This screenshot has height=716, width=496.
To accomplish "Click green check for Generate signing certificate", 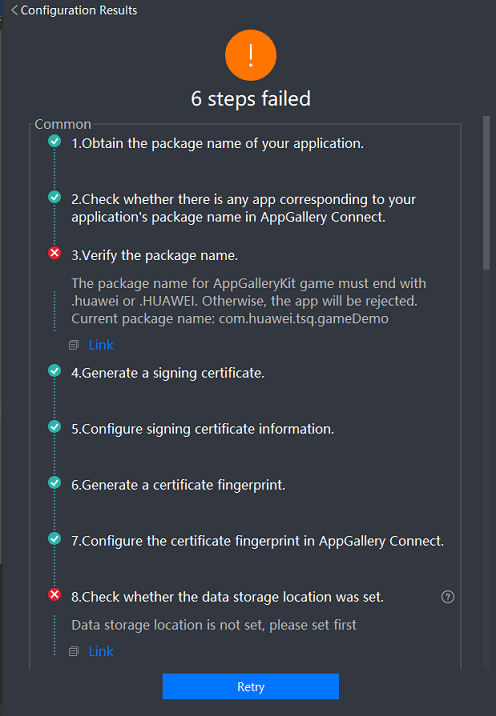I will point(54,370).
